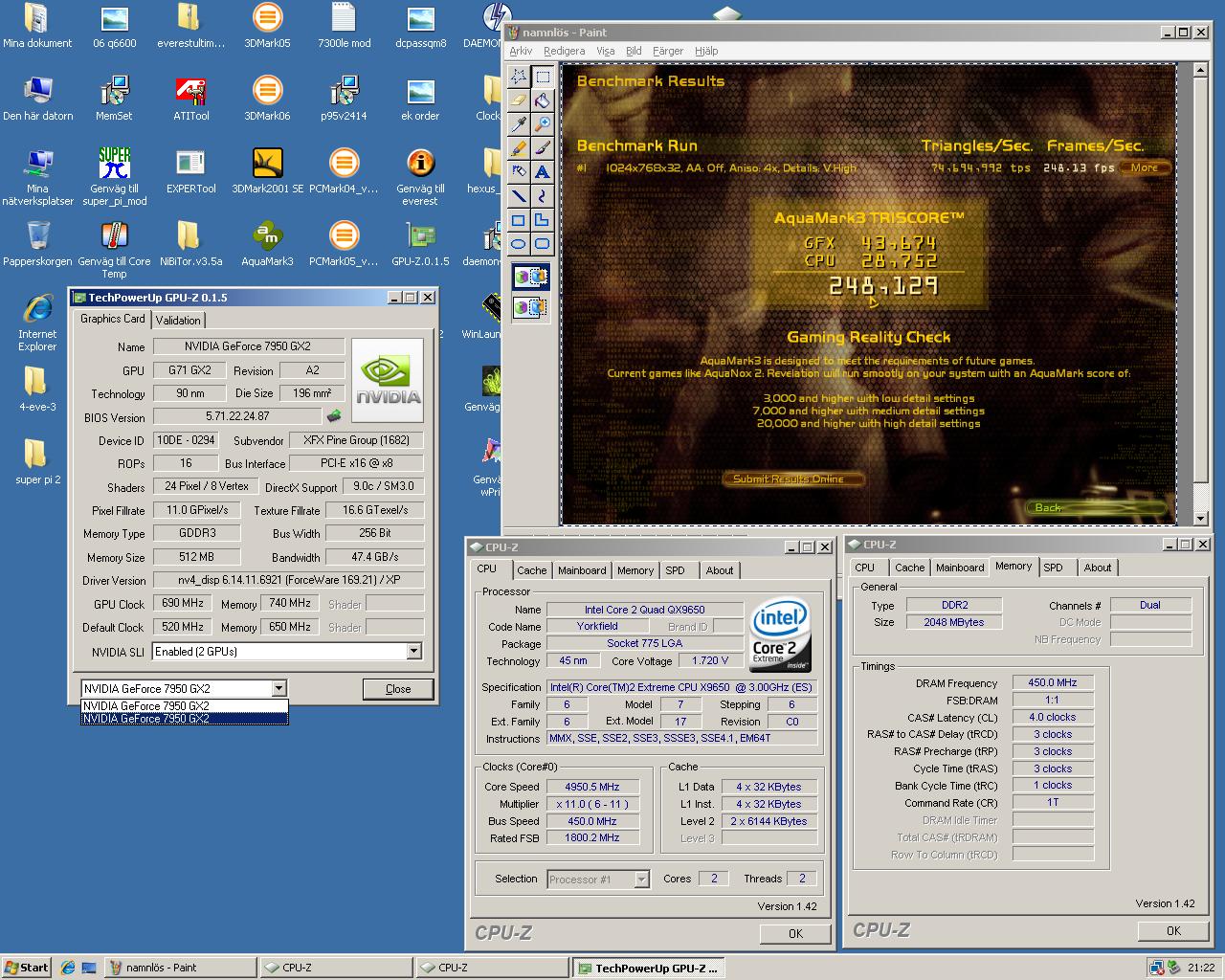Choose the Fill With Color bucket tool
Viewport: 1225px width, 980px height.
pos(542,100)
